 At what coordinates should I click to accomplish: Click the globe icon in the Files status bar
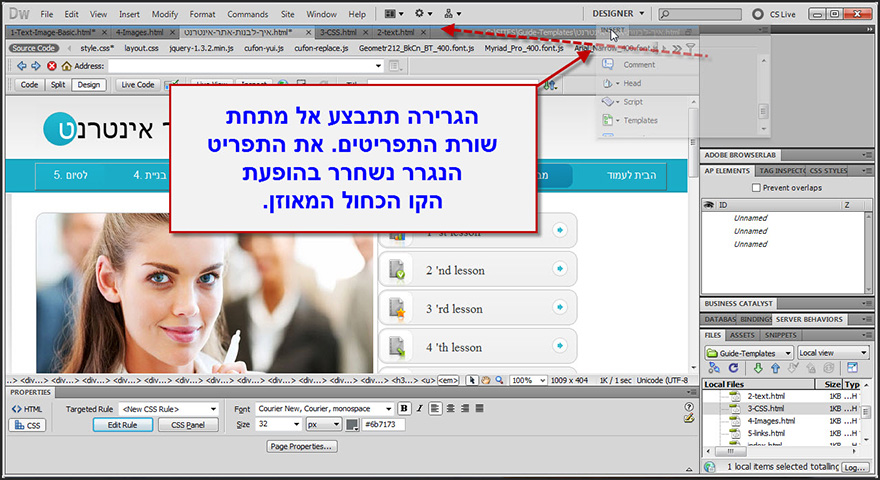[709, 467]
